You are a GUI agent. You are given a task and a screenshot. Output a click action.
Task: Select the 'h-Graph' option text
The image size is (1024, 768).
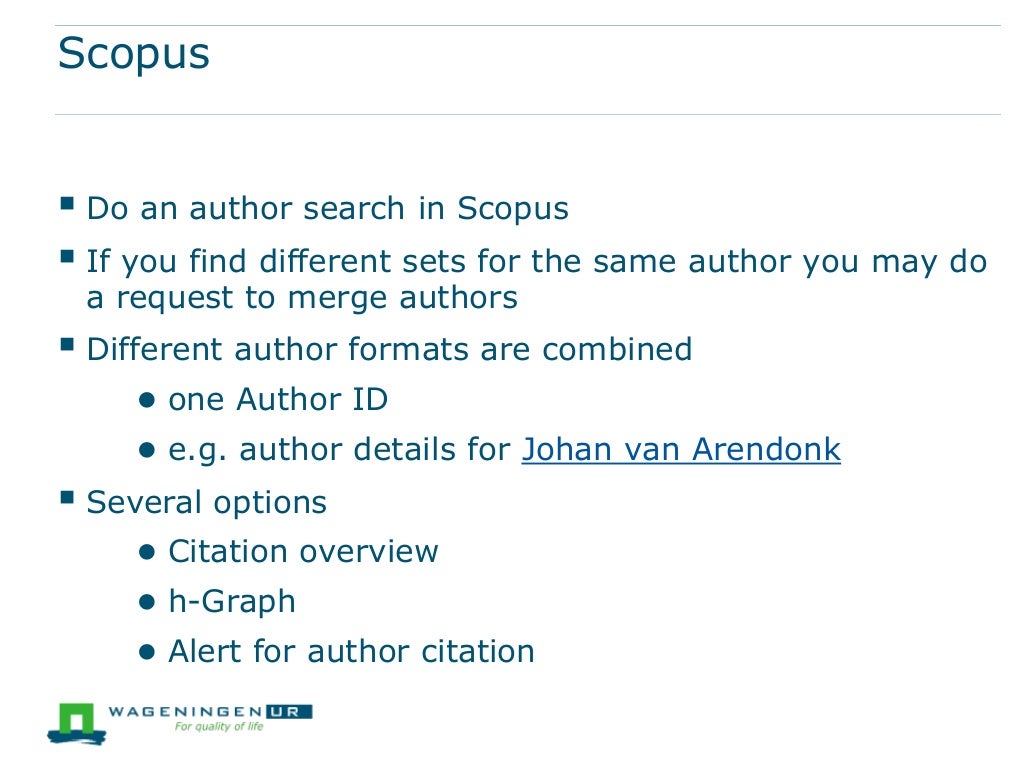232,601
